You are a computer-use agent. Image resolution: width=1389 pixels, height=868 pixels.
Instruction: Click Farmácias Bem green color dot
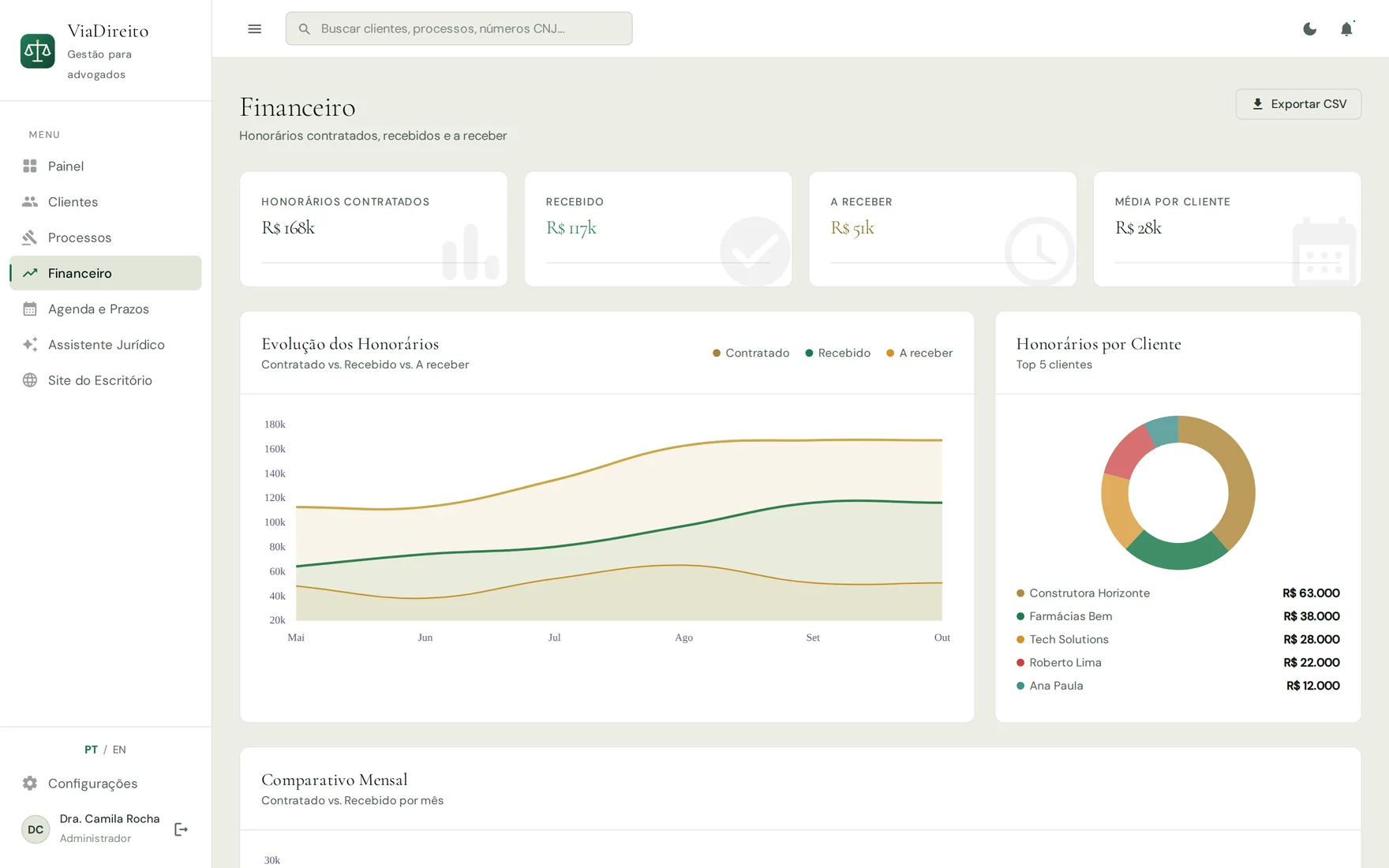1020,616
